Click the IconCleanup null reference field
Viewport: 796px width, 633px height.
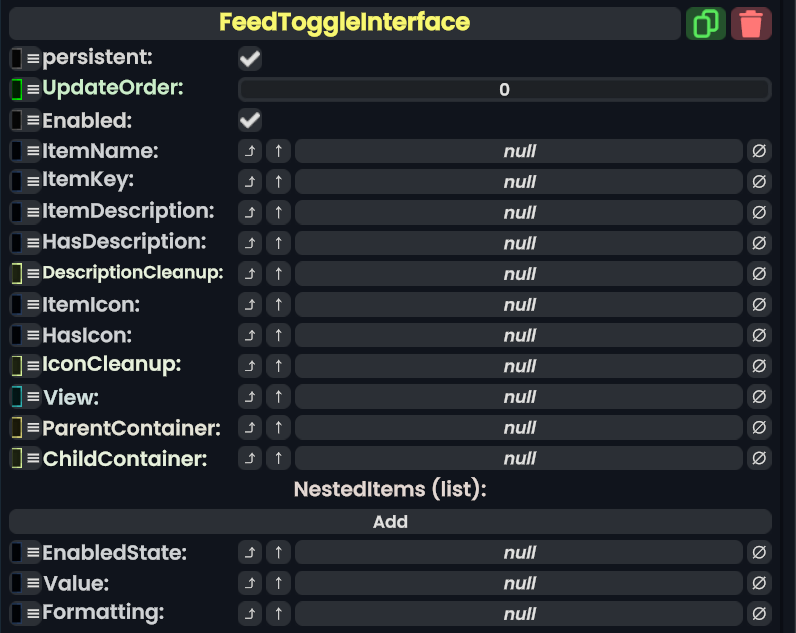click(519, 366)
